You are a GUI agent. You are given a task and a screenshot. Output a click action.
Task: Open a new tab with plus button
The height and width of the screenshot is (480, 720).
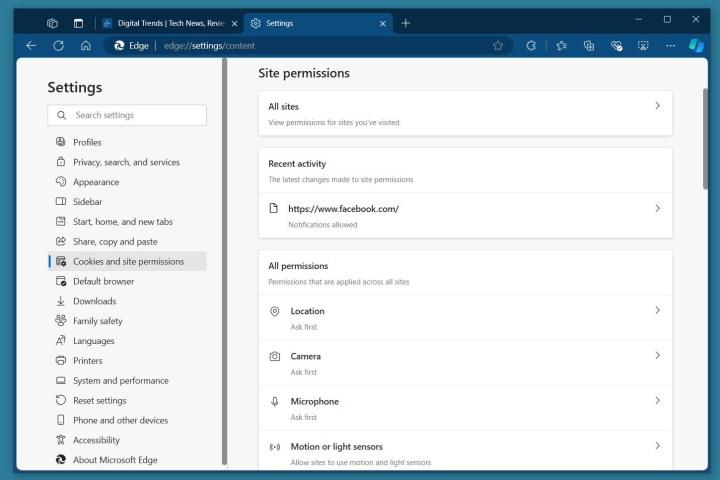point(405,22)
